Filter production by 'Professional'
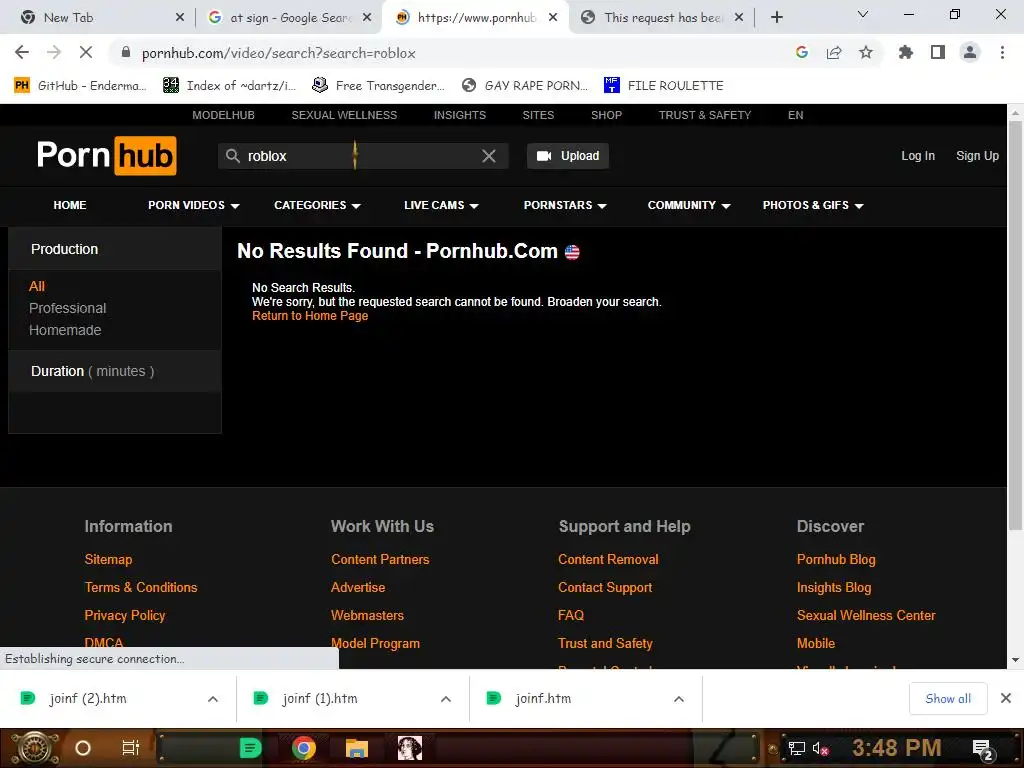Image resolution: width=1024 pixels, height=768 pixels. 67,308
